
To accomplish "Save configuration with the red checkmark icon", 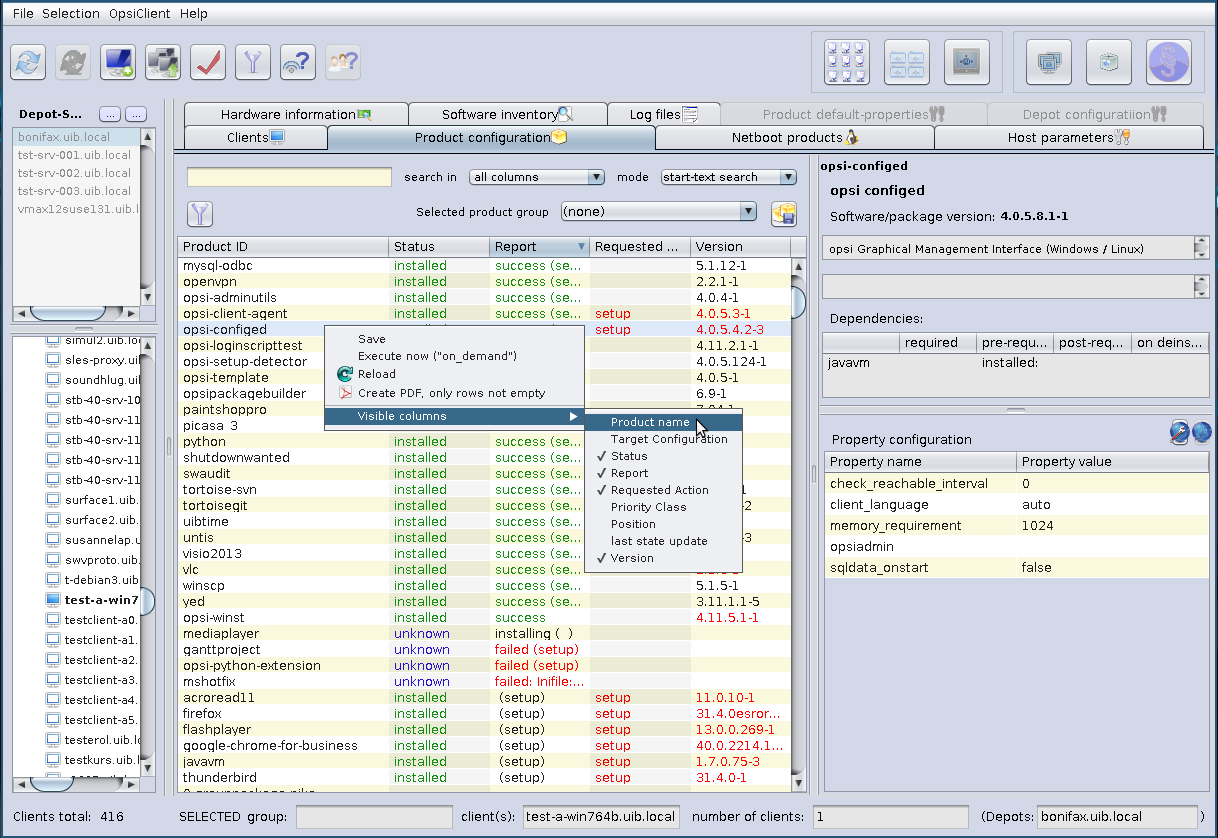I will click(208, 62).
